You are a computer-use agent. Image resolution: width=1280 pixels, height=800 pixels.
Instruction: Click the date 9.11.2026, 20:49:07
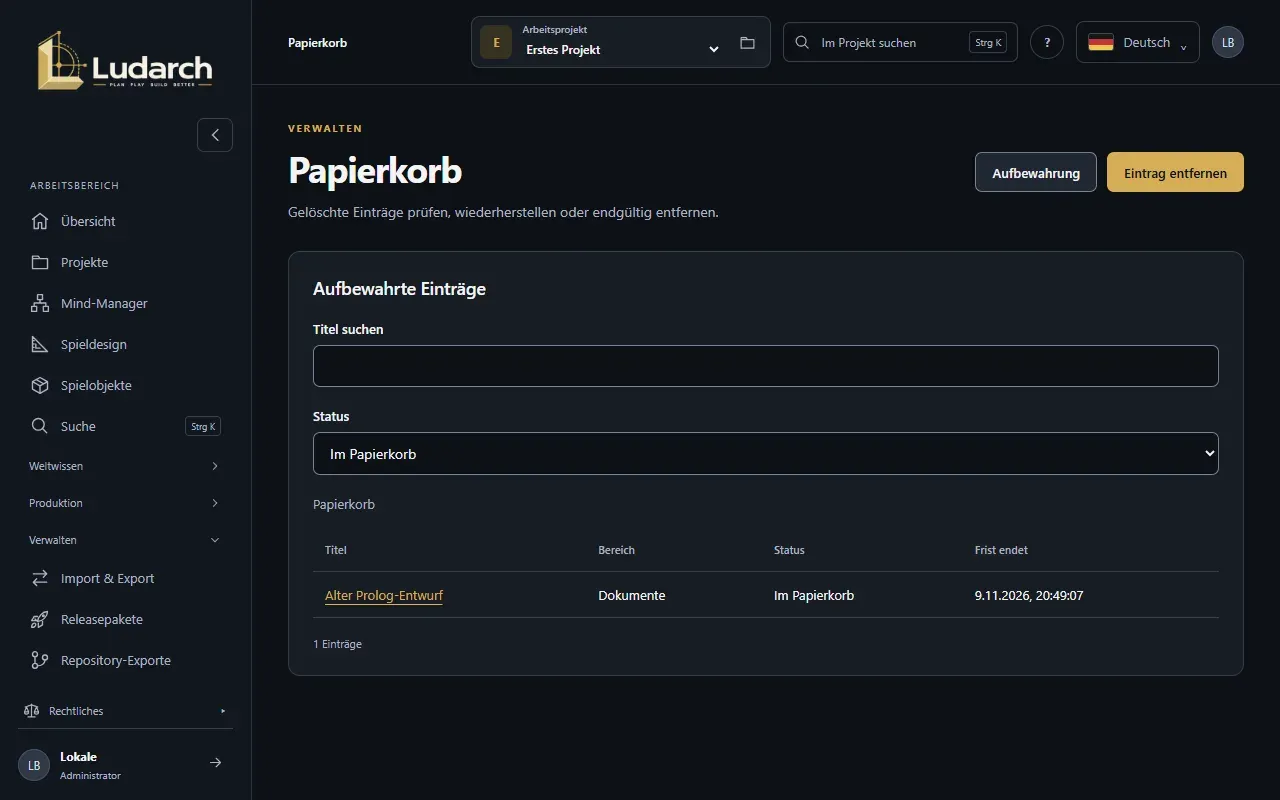(x=1029, y=595)
